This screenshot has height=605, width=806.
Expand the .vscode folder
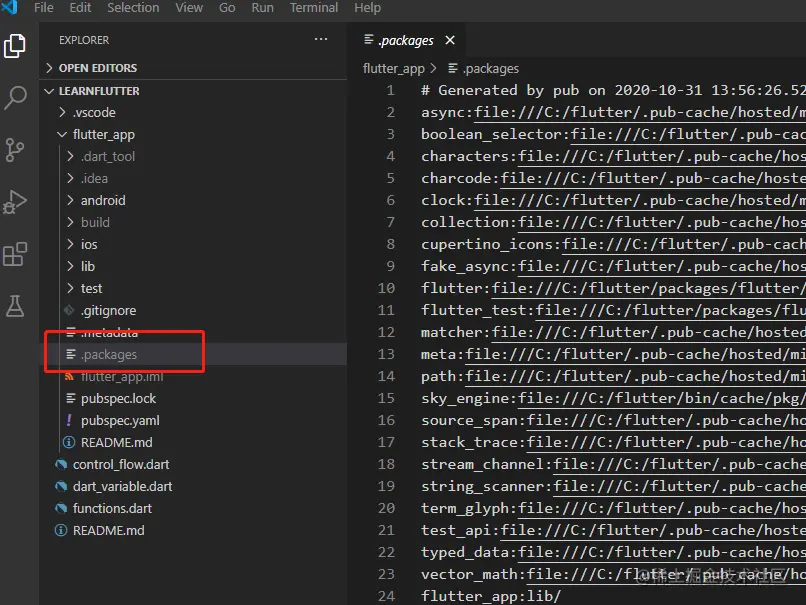pos(63,112)
